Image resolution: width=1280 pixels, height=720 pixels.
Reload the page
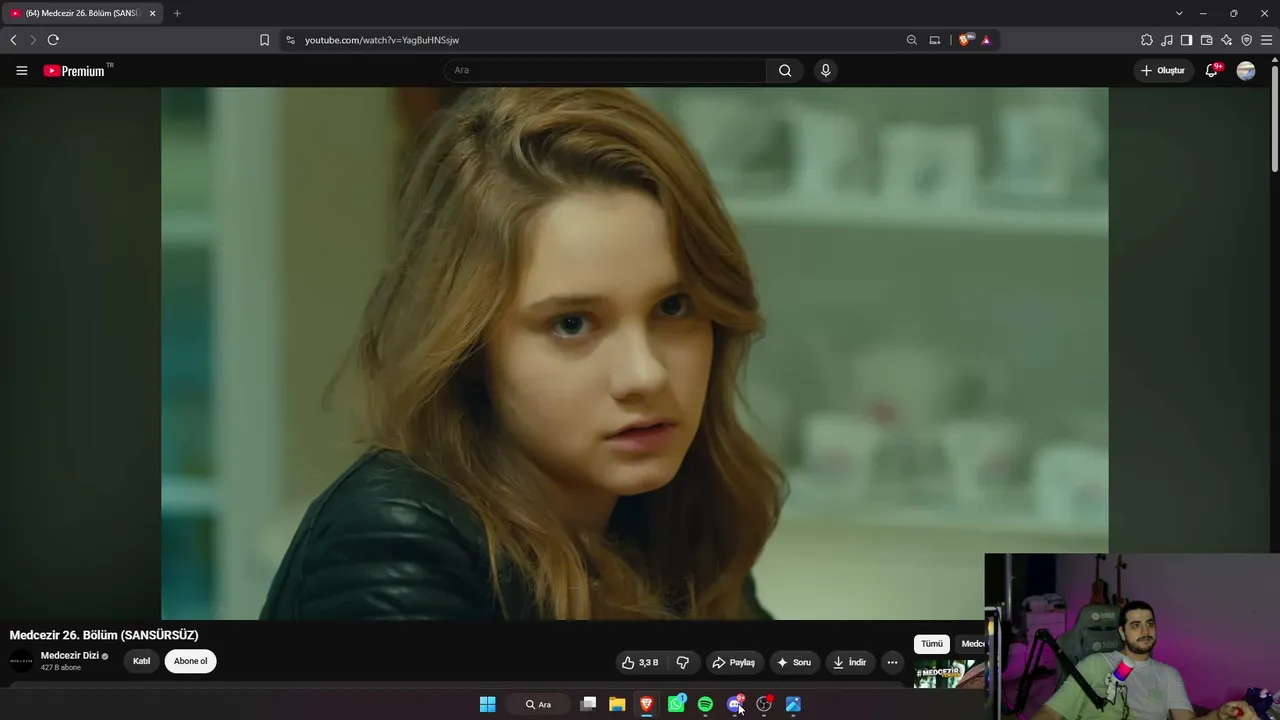[x=53, y=40]
